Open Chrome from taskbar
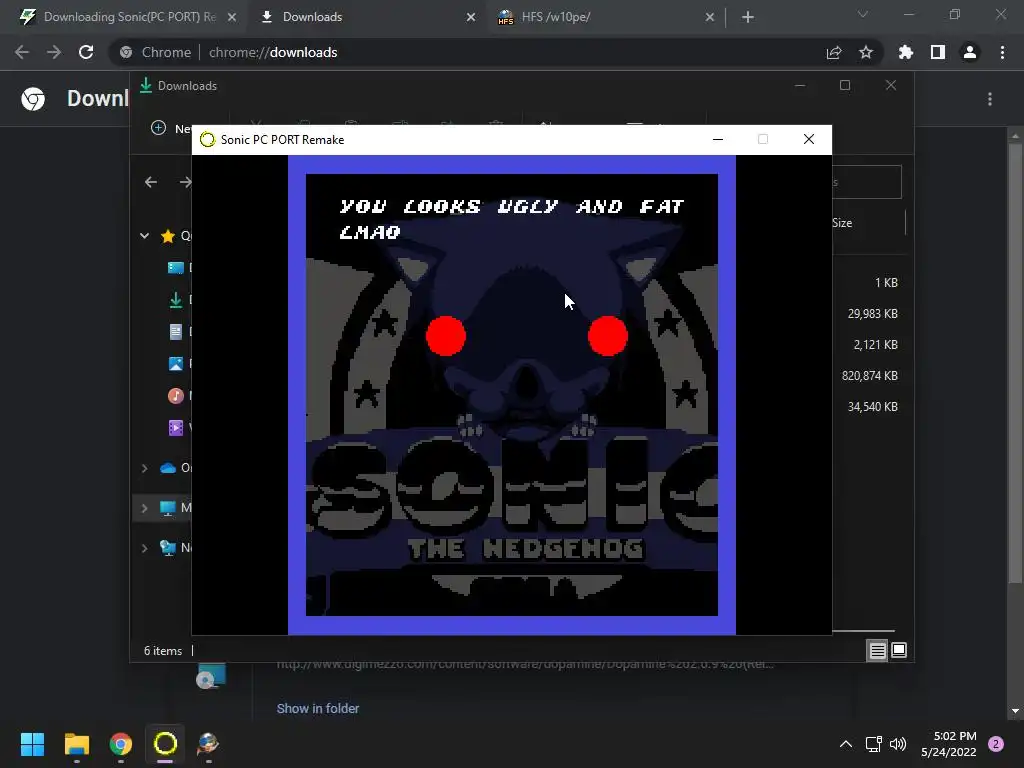 [121, 744]
